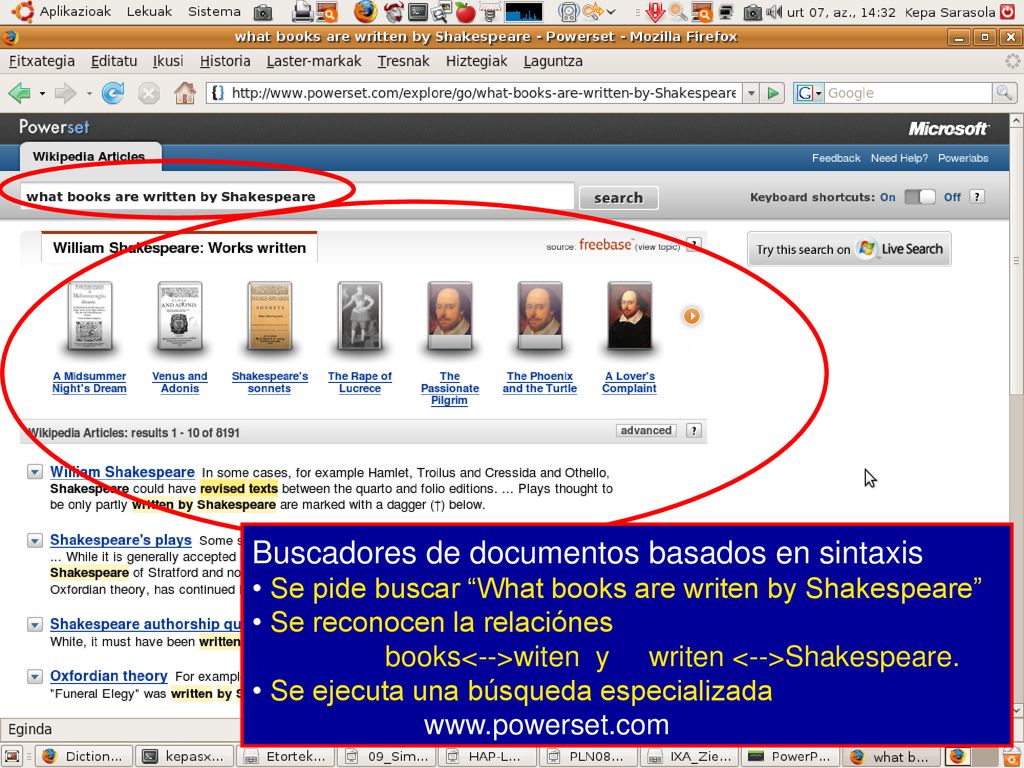Open the Historia menu

(225, 61)
